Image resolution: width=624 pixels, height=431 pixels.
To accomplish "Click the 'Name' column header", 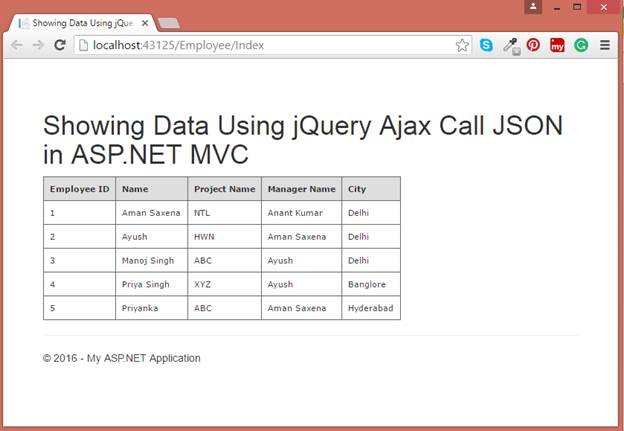I will pos(152,189).
